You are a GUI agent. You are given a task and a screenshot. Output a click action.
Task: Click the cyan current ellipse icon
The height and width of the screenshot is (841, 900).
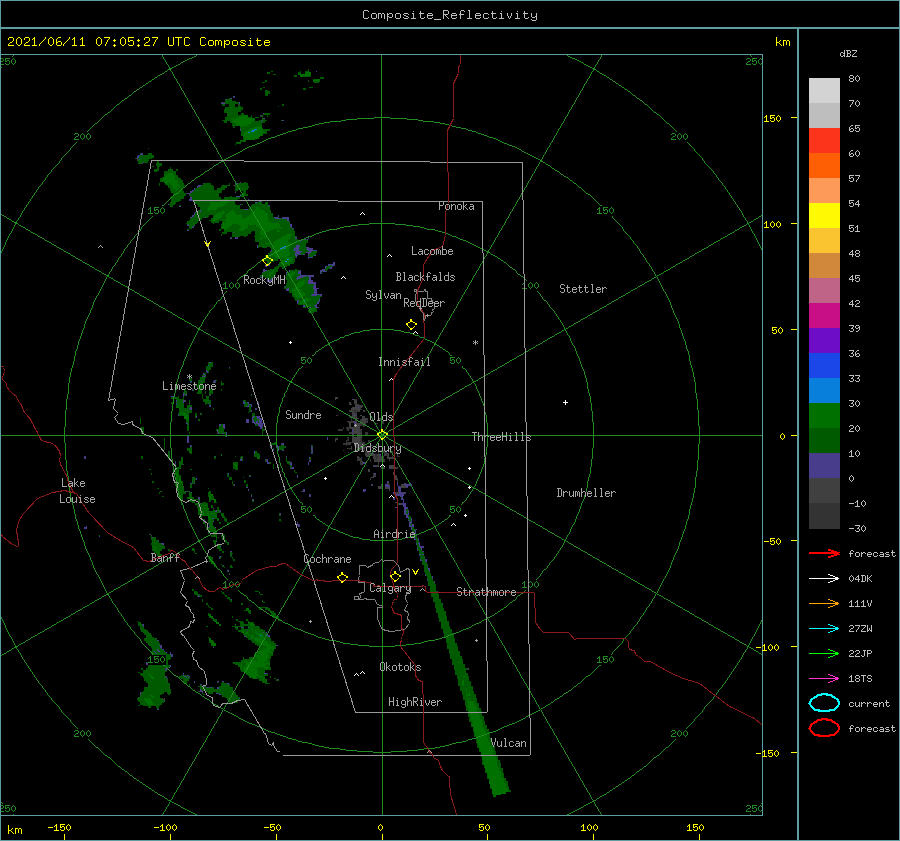click(x=824, y=703)
